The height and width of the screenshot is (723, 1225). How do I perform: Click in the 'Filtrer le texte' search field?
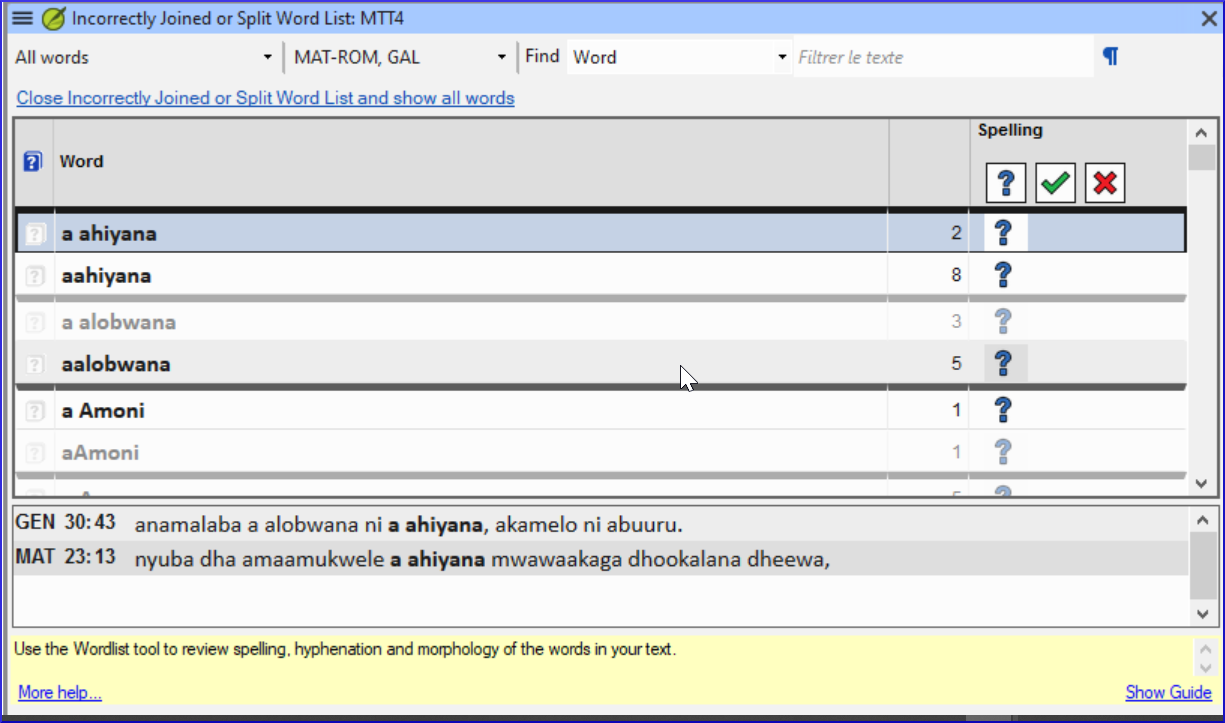pos(940,58)
